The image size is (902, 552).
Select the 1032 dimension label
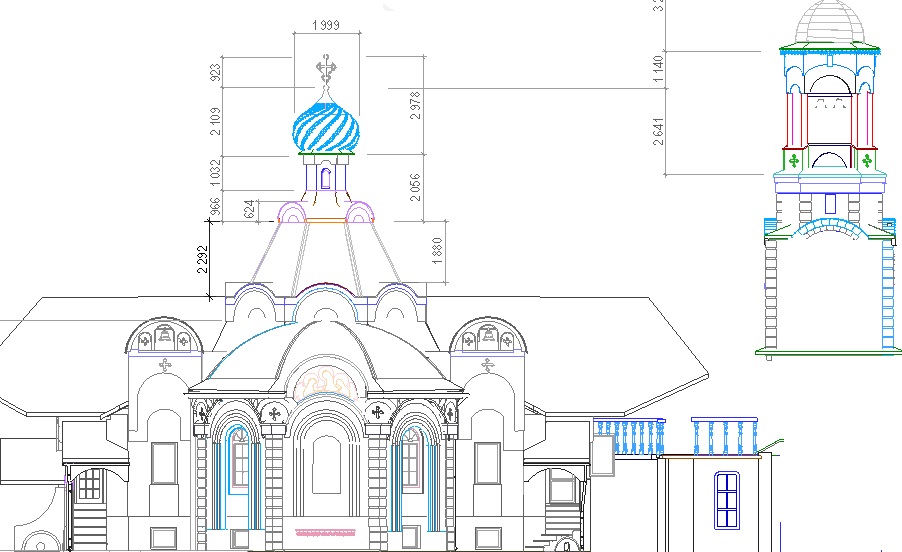coord(213,172)
